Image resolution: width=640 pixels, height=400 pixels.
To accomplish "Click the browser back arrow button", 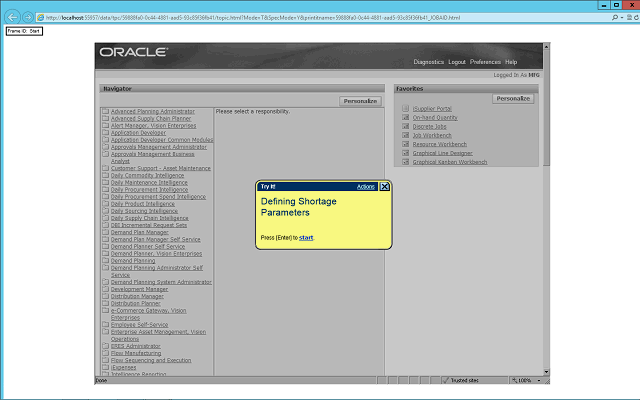I will tap(12, 18).
